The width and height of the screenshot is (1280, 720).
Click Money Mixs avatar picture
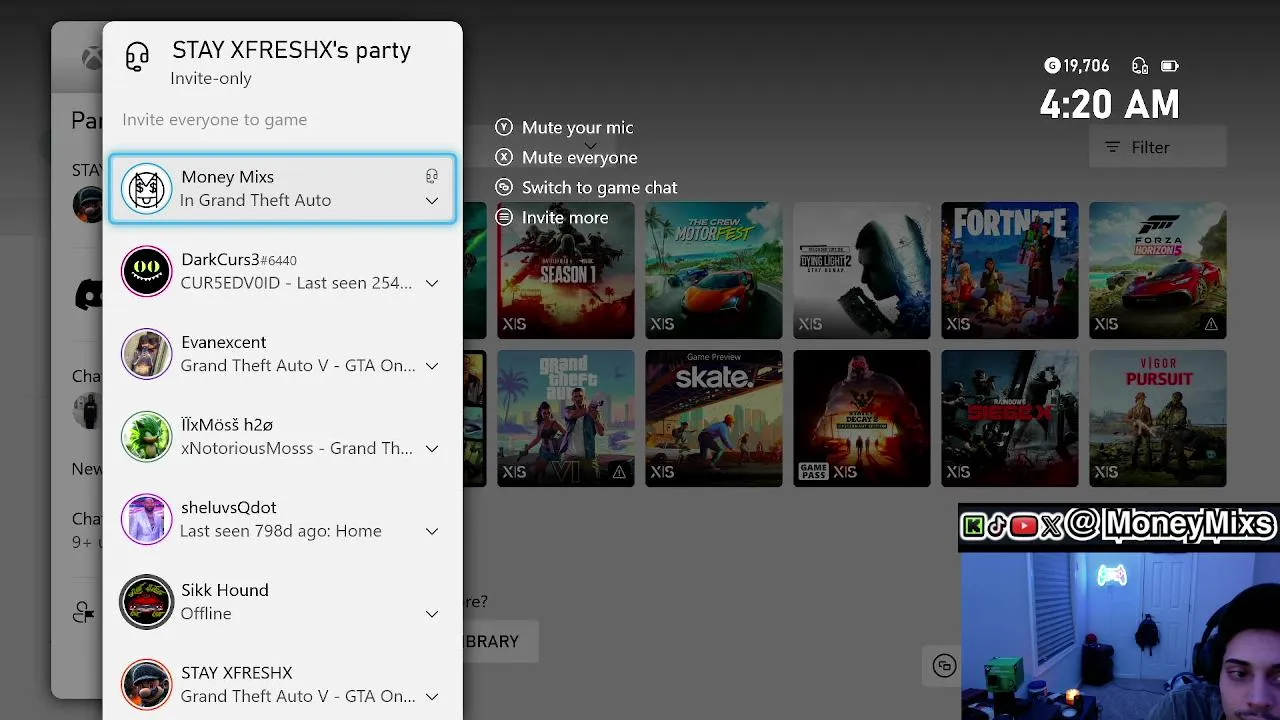click(x=147, y=188)
